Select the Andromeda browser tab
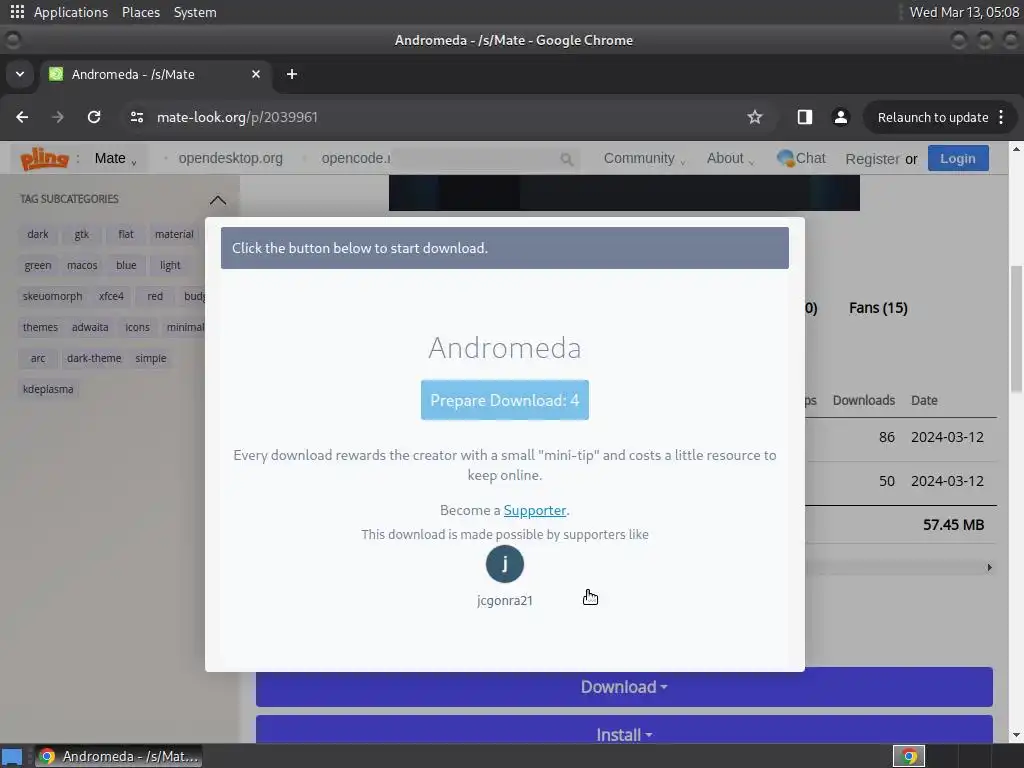Image resolution: width=1024 pixels, height=768 pixels. pyautogui.click(x=155, y=74)
